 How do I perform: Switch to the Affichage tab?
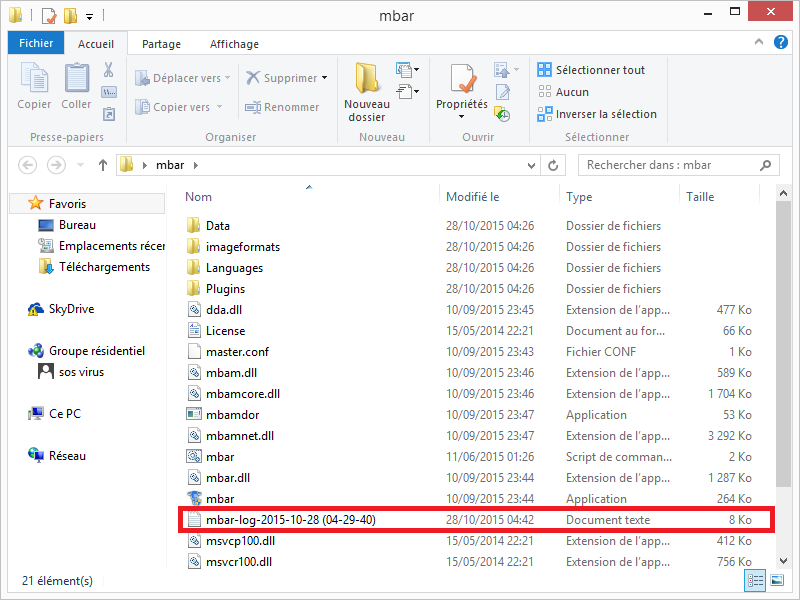coord(234,44)
